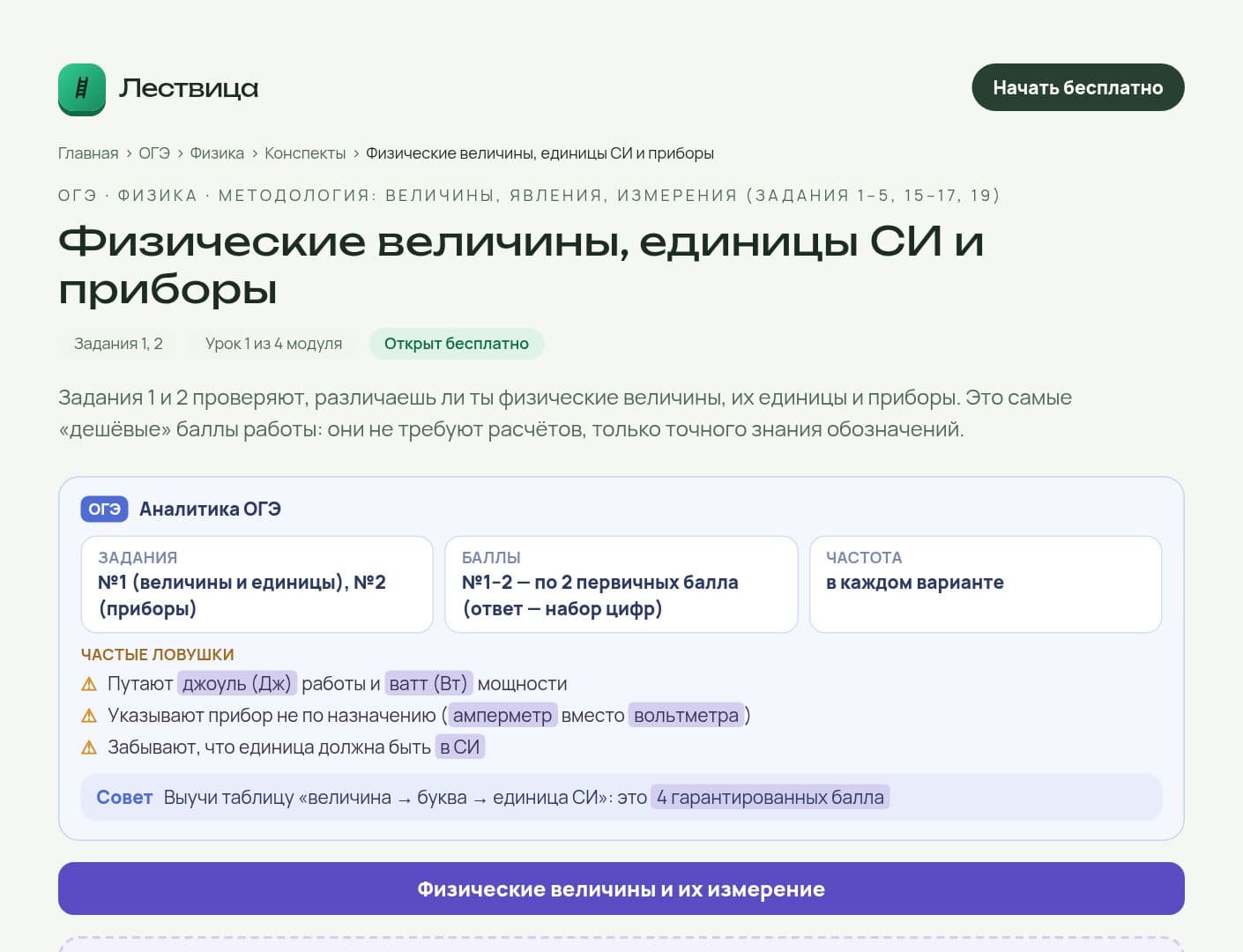Open the Конспекты breadcrumb link

[x=305, y=153]
